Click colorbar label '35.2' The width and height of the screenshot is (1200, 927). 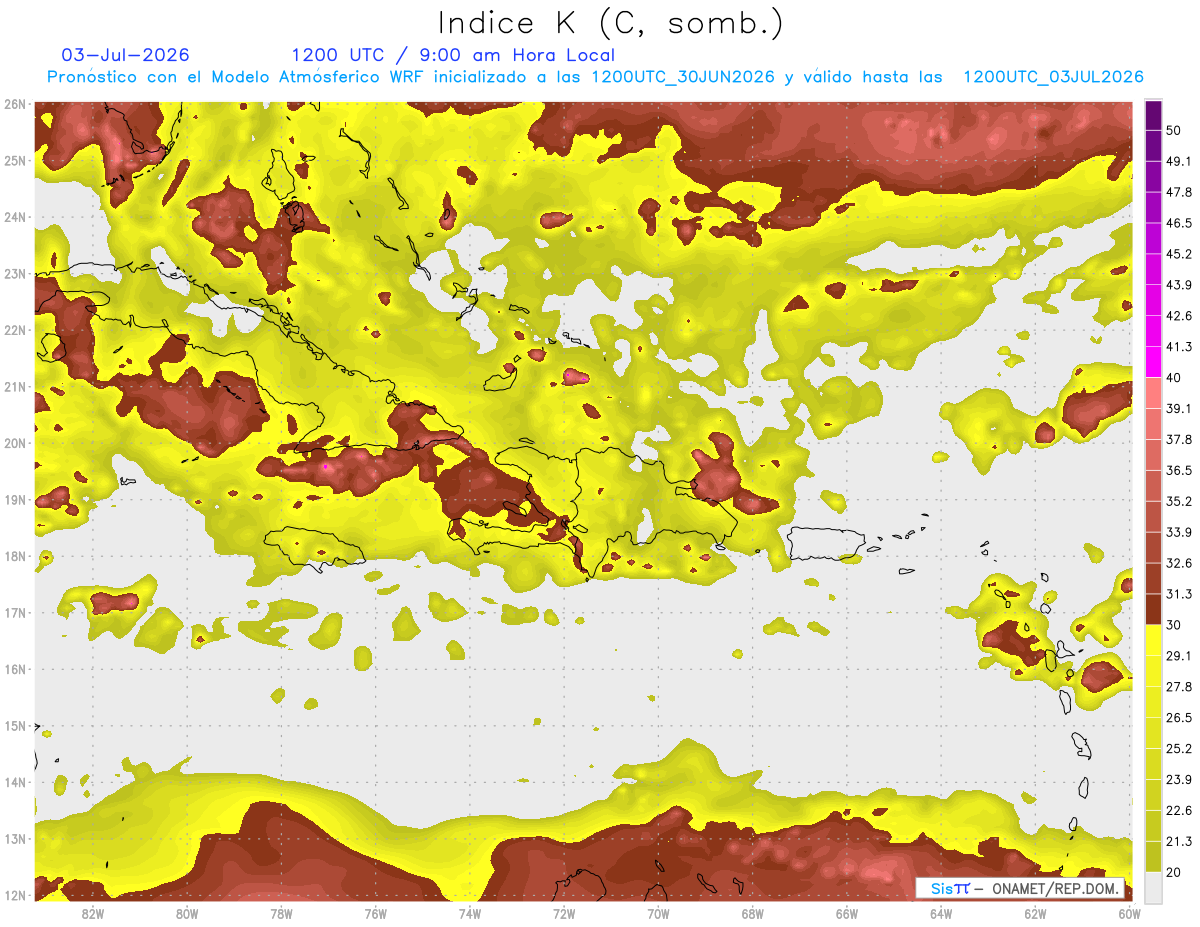coord(1179,500)
